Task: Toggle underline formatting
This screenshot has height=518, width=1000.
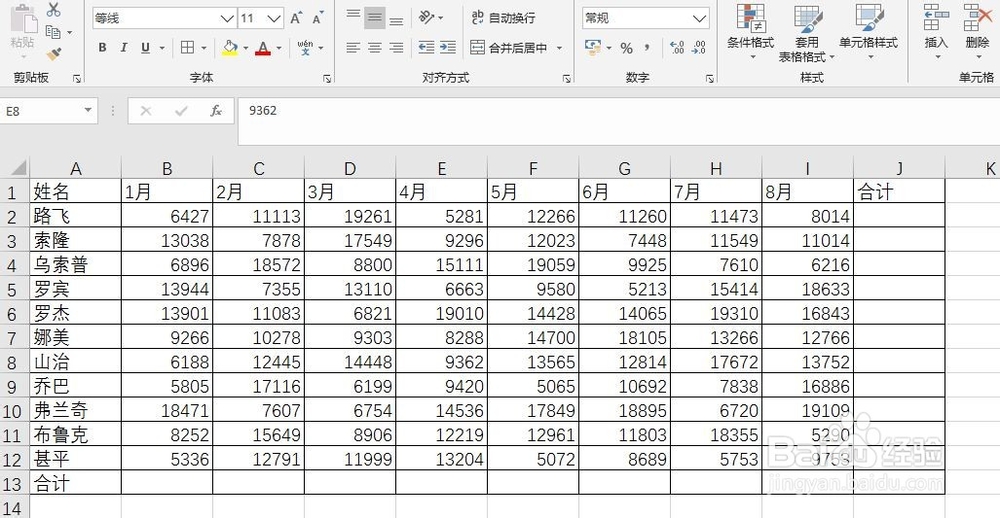Action: click(x=145, y=47)
